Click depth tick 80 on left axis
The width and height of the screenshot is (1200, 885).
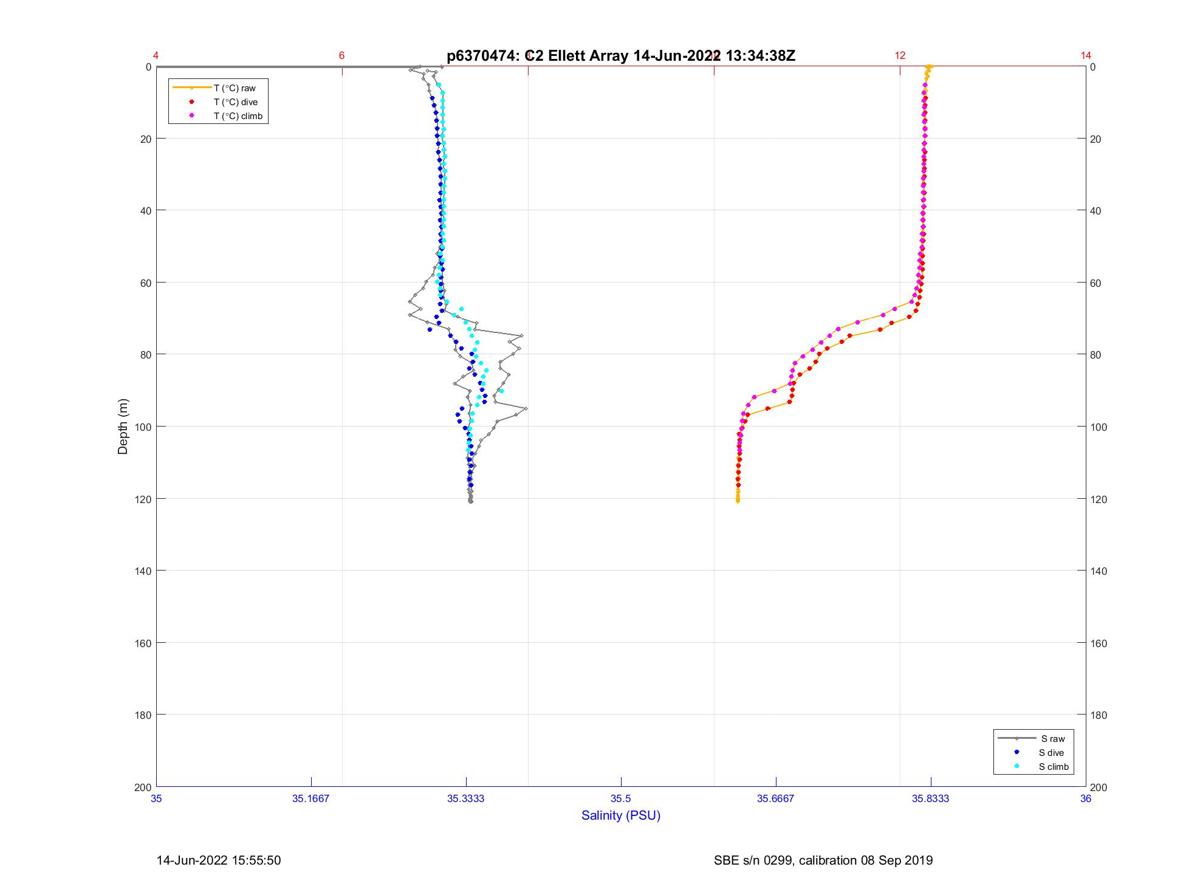pyautogui.click(x=145, y=355)
